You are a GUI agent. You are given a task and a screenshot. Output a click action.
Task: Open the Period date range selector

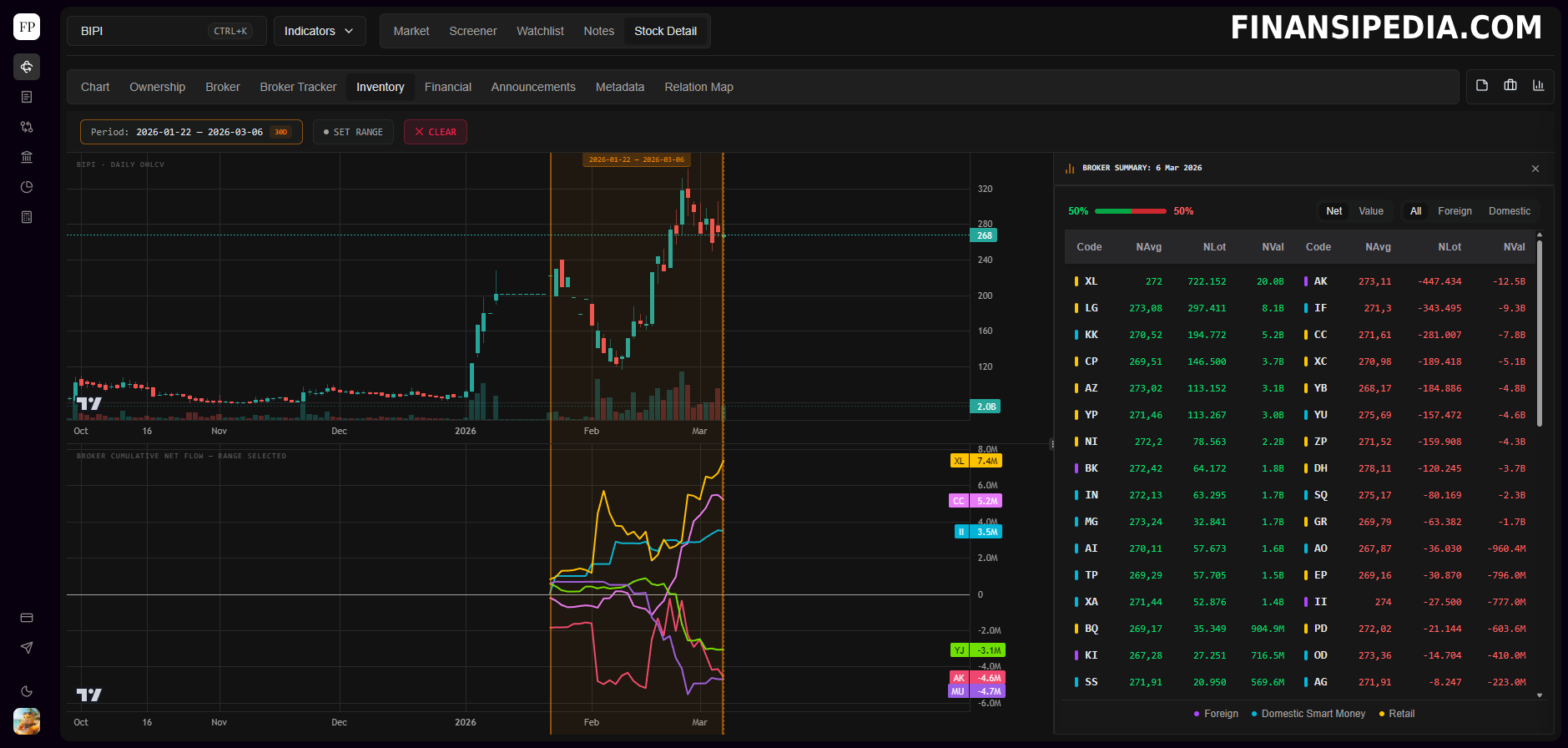point(190,132)
